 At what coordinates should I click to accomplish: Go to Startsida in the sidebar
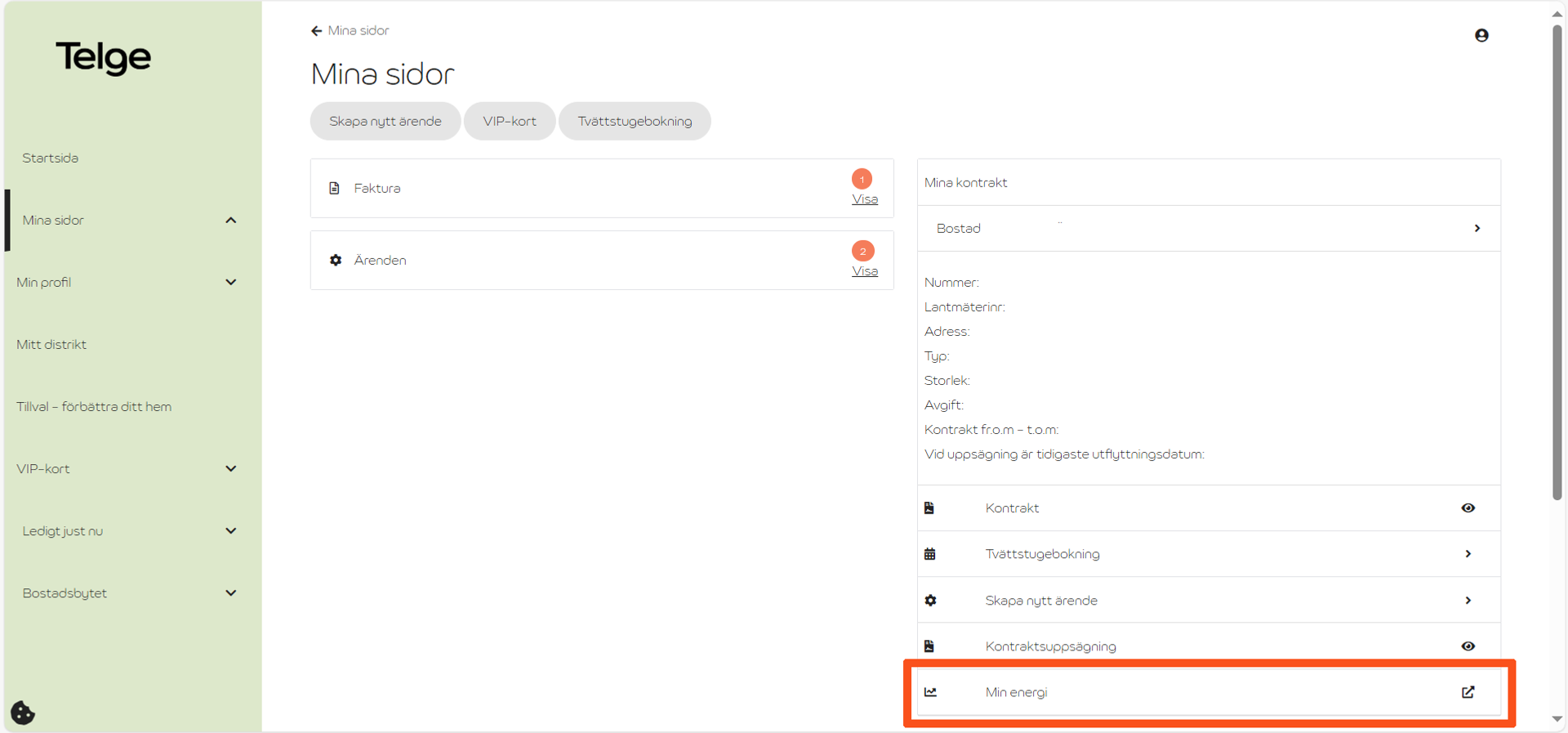click(x=51, y=158)
